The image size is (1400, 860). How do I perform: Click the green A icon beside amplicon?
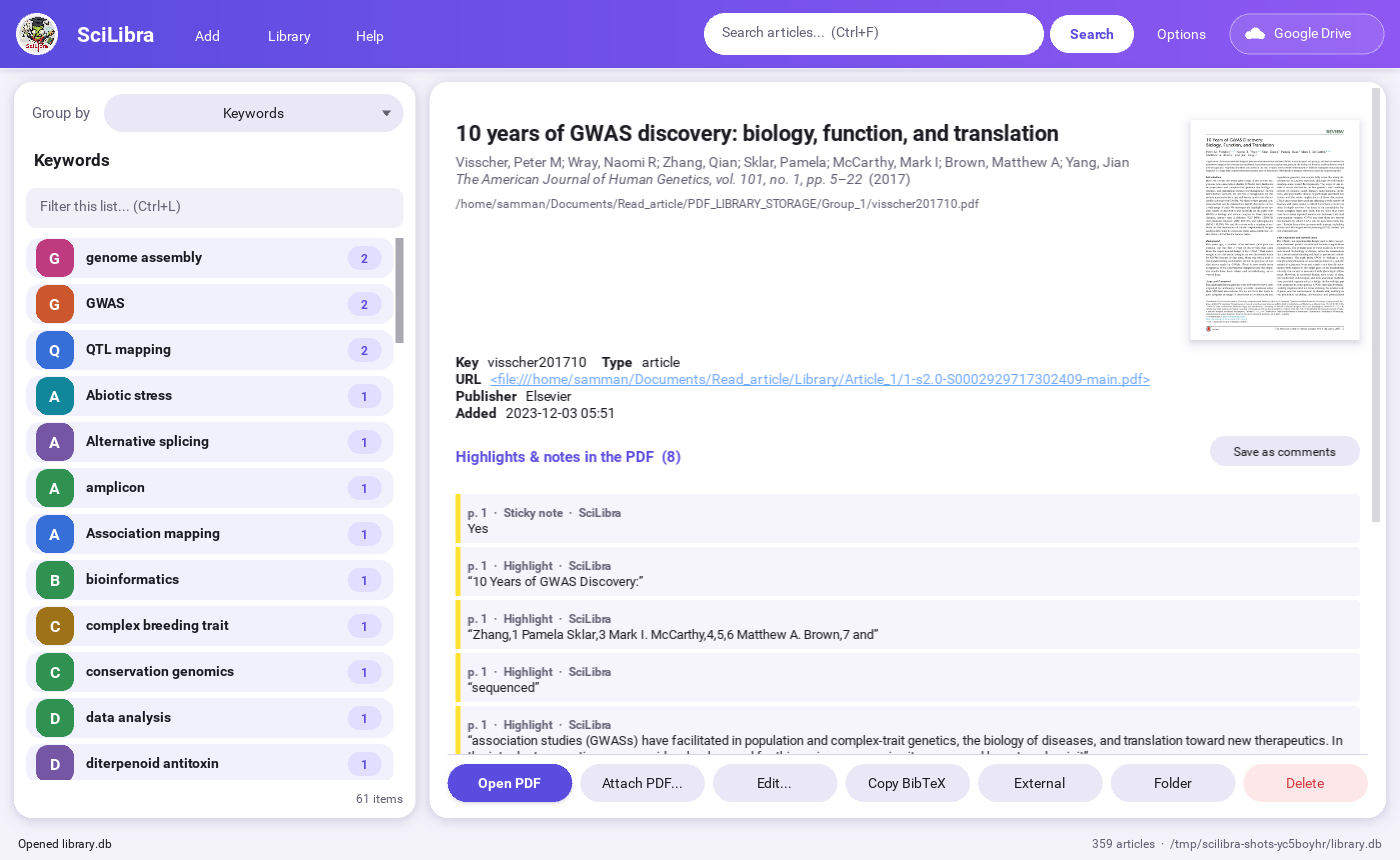tap(55, 488)
